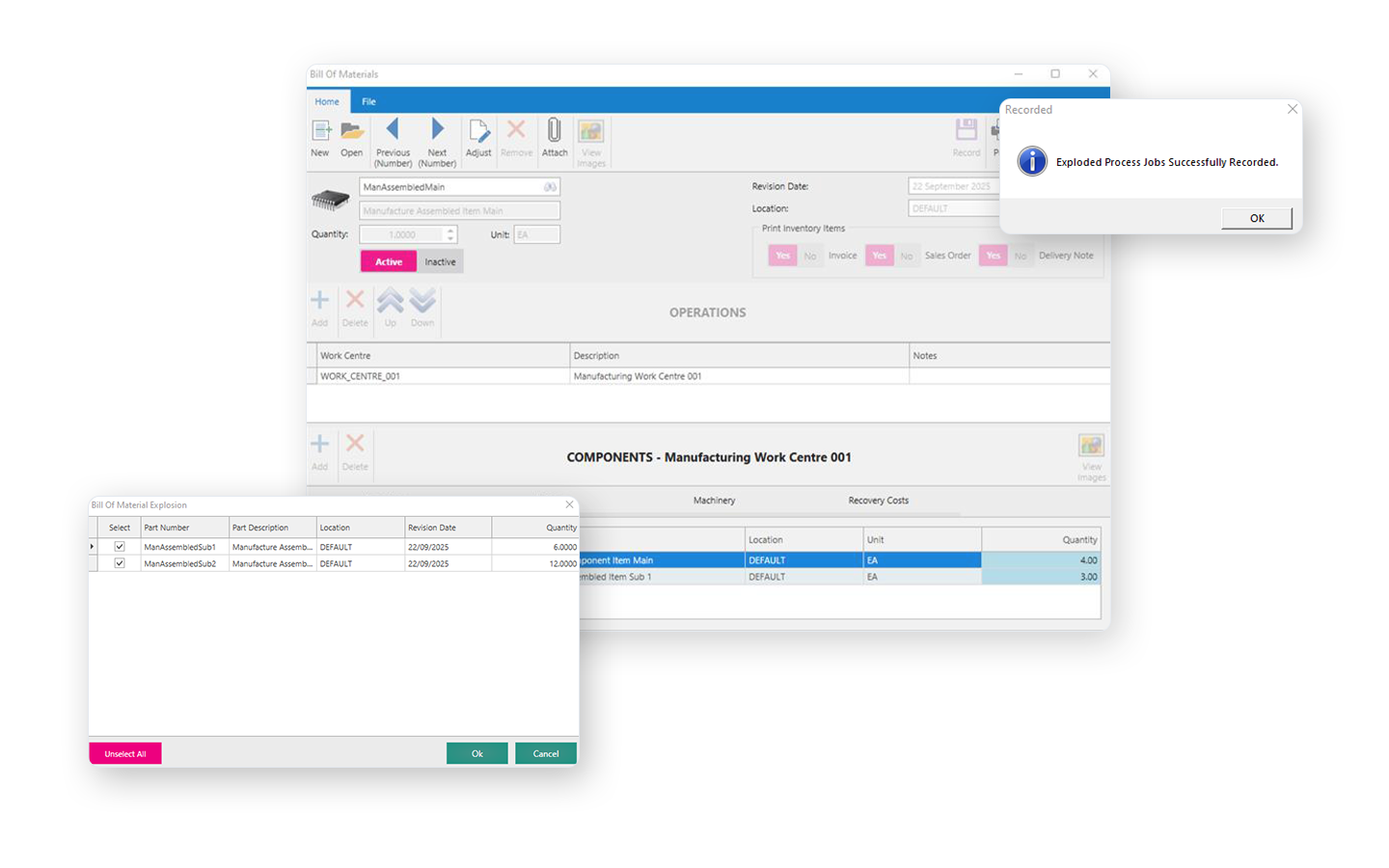Set the status toggle to Inactive
The width and height of the screenshot is (1389, 868).
click(x=440, y=261)
